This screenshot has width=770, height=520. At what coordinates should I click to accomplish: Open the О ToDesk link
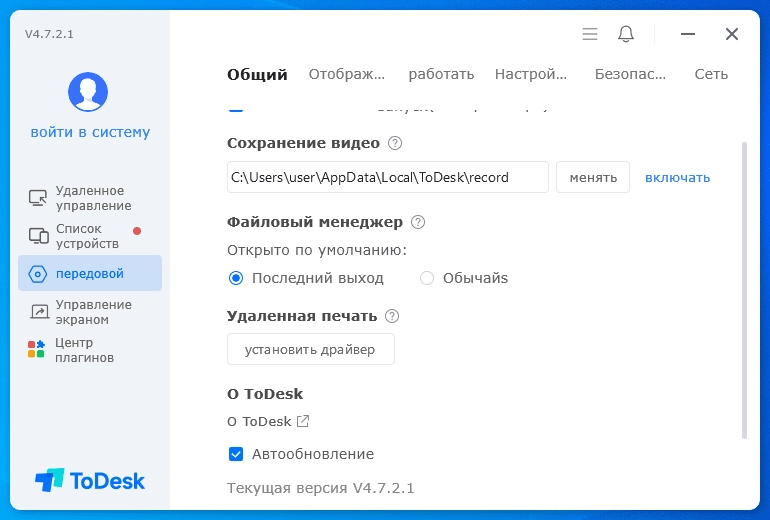pyautogui.click(x=259, y=421)
